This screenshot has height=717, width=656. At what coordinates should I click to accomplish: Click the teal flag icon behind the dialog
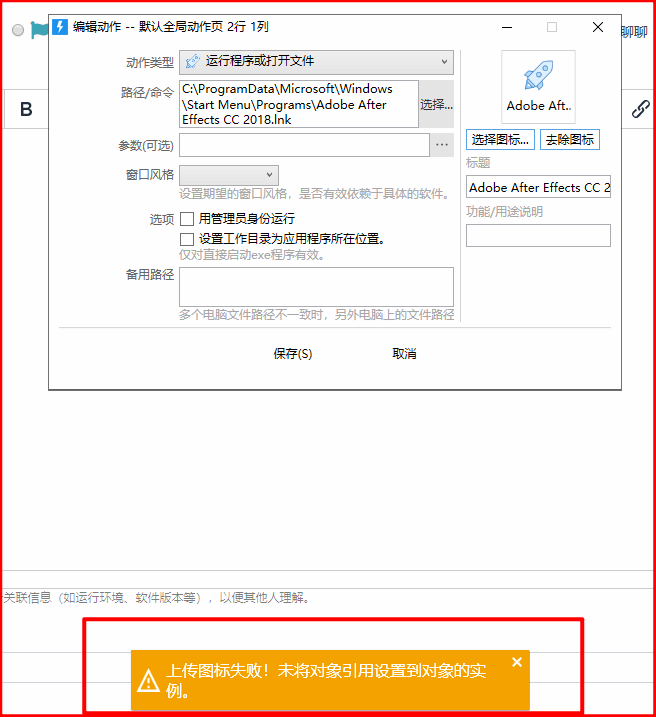(39, 30)
